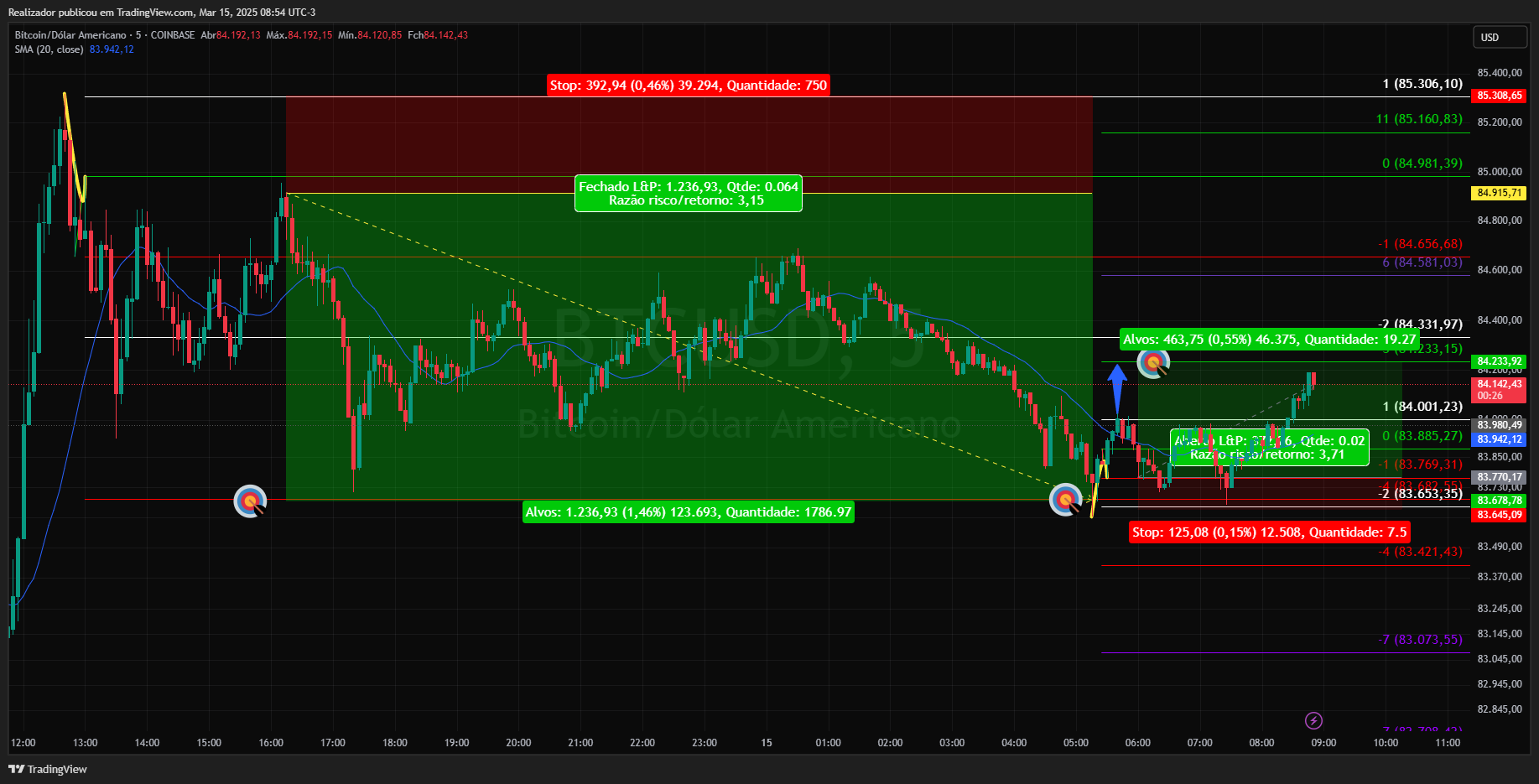Image resolution: width=1539 pixels, height=784 pixels.
Task: Click the 05:00 time axis label
Action: click(1076, 743)
